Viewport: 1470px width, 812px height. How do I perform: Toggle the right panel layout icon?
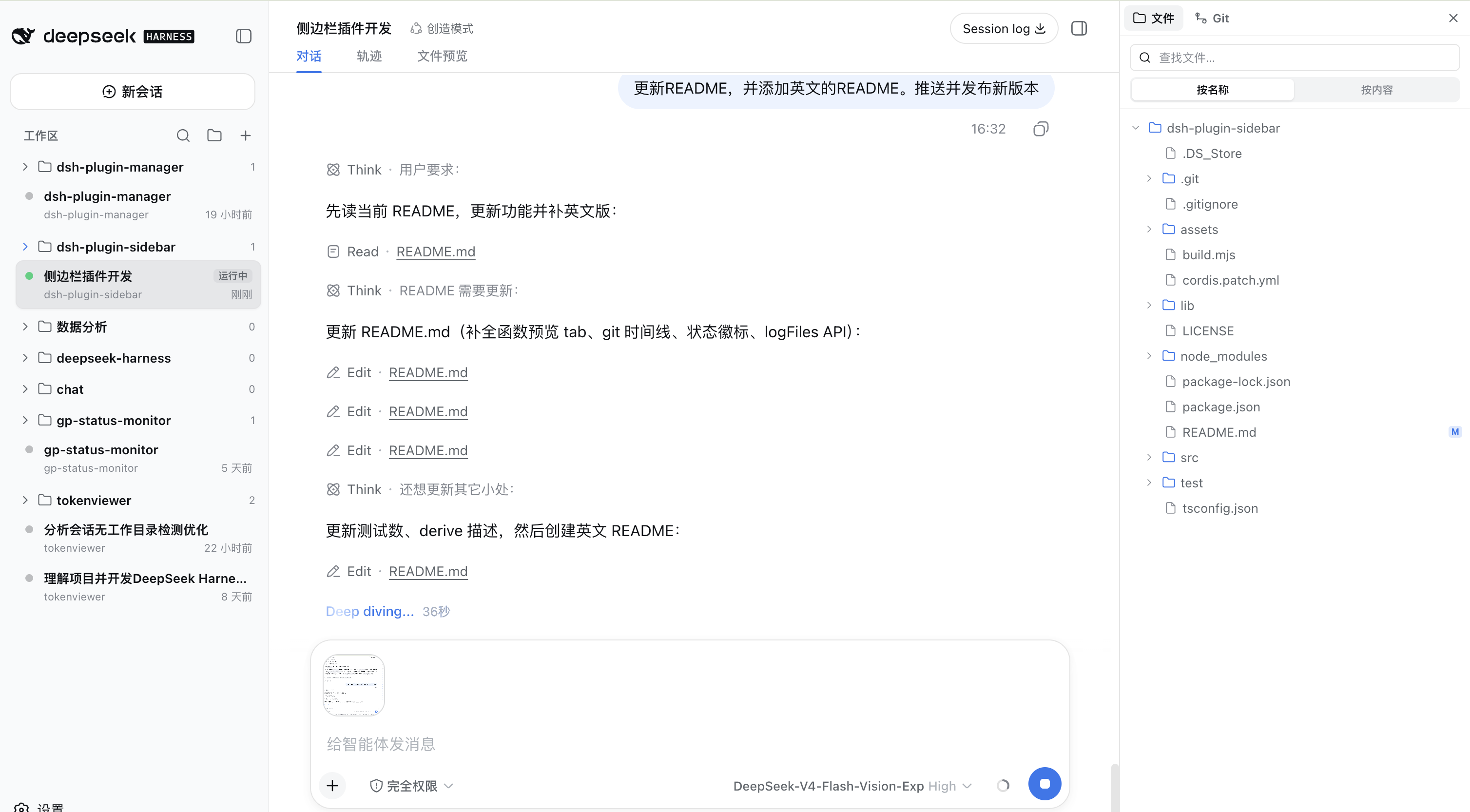[x=1079, y=29]
